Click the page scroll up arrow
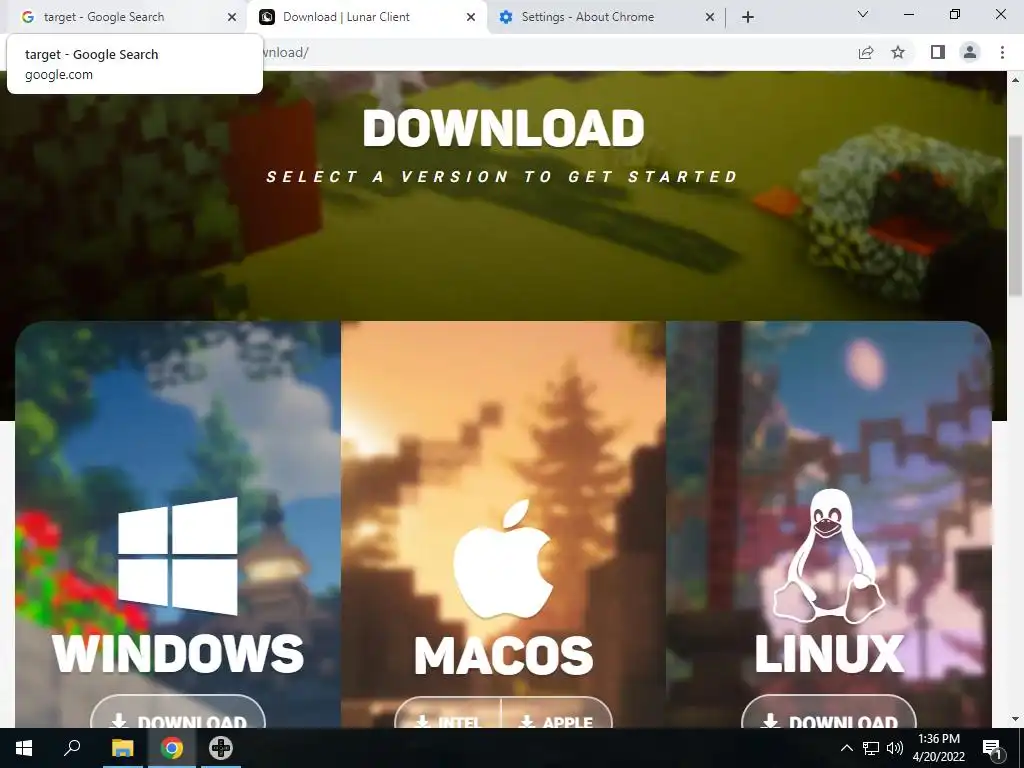Image resolution: width=1024 pixels, height=768 pixels. tap(1016, 80)
